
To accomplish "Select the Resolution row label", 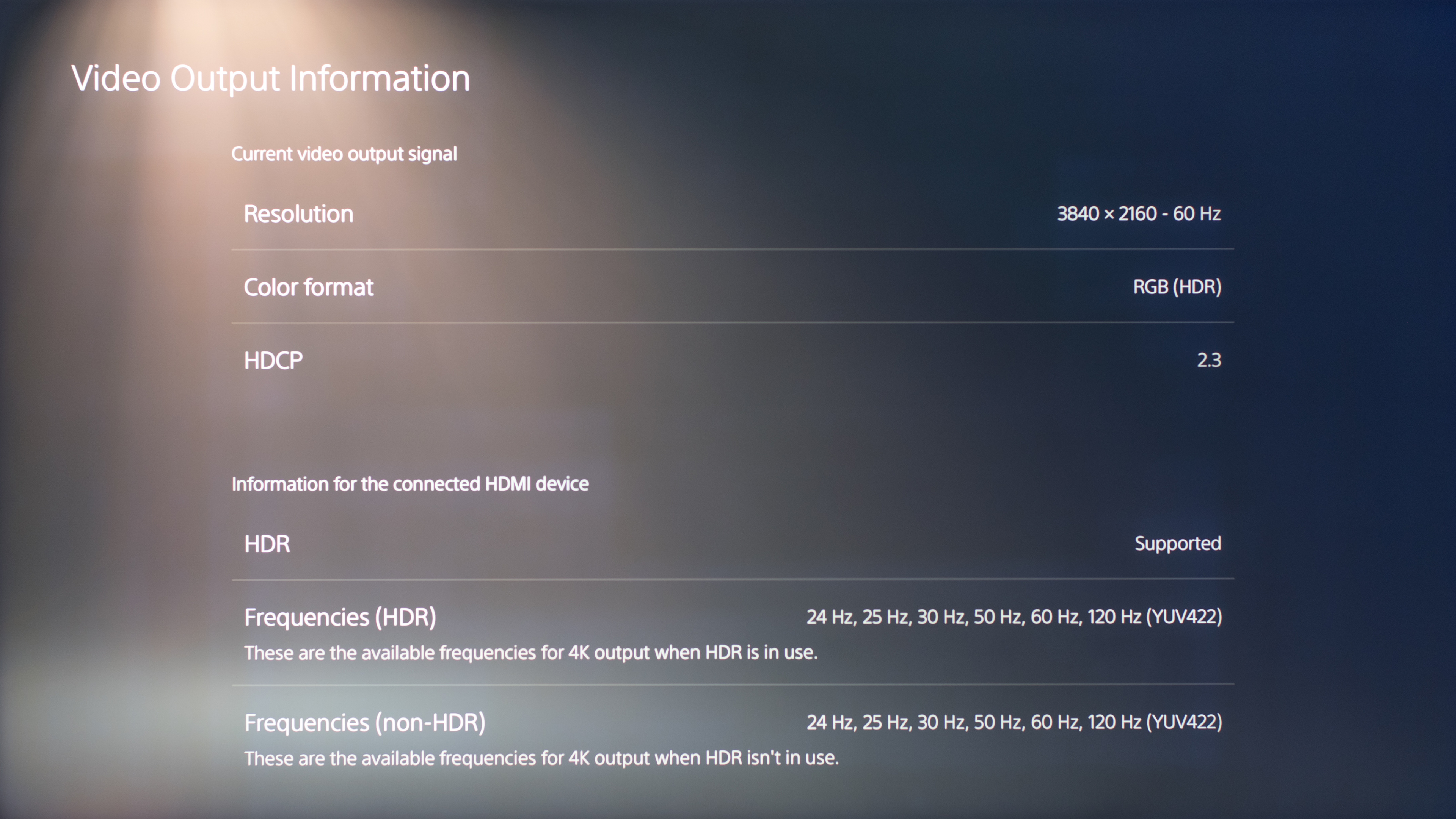I will [298, 213].
